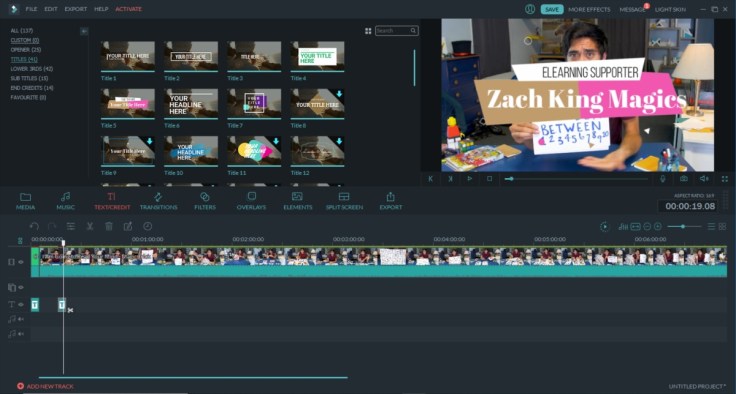Record a voiceover with microphone icon
The height and width of the screenshot is (394, 736).
[x=663, y=178]
